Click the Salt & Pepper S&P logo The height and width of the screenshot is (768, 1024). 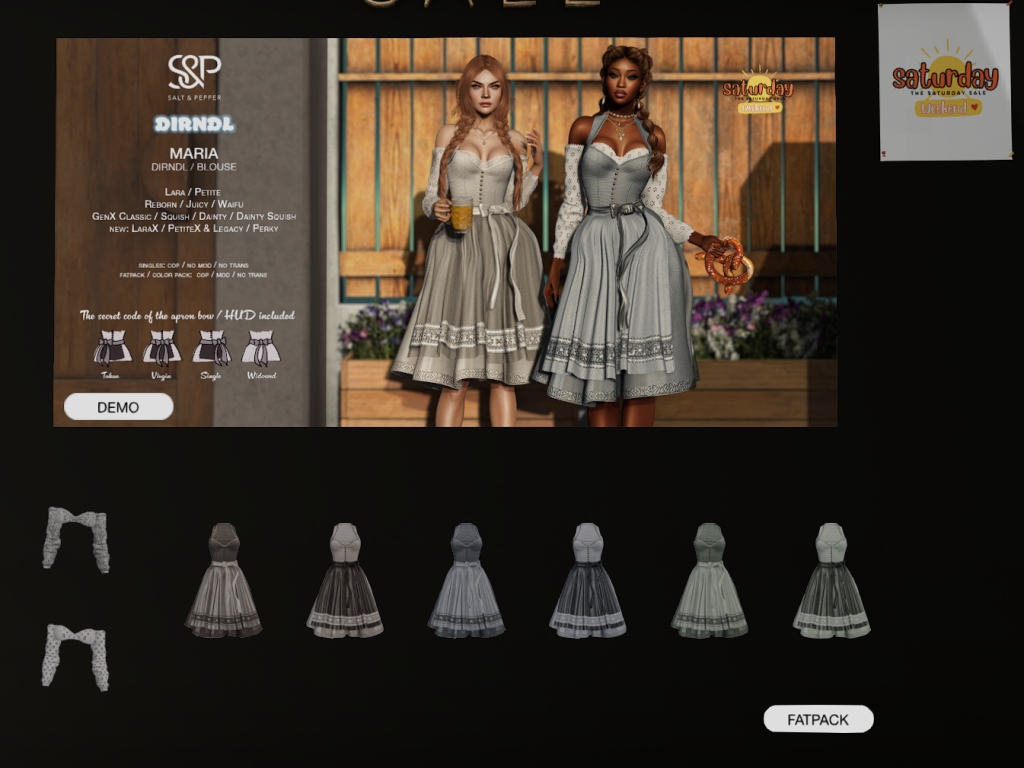(x=194, y=77)
